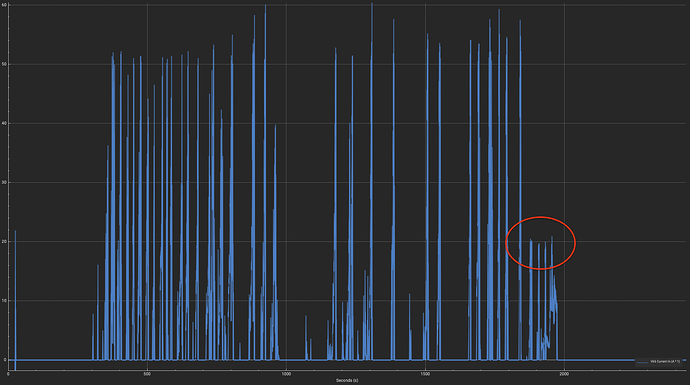This screenshot has width=690, height=385.
Task: Click the "1500" x-axis tick label
Action: click(x=425, y=374)
